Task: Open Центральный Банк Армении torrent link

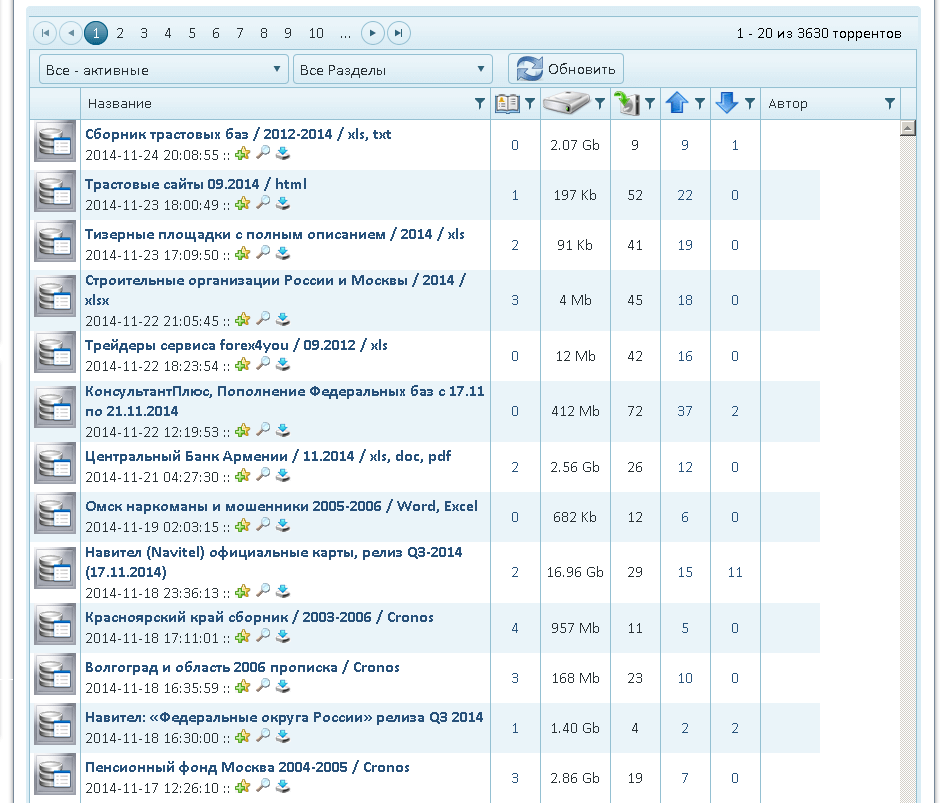Action: point(268,456)
